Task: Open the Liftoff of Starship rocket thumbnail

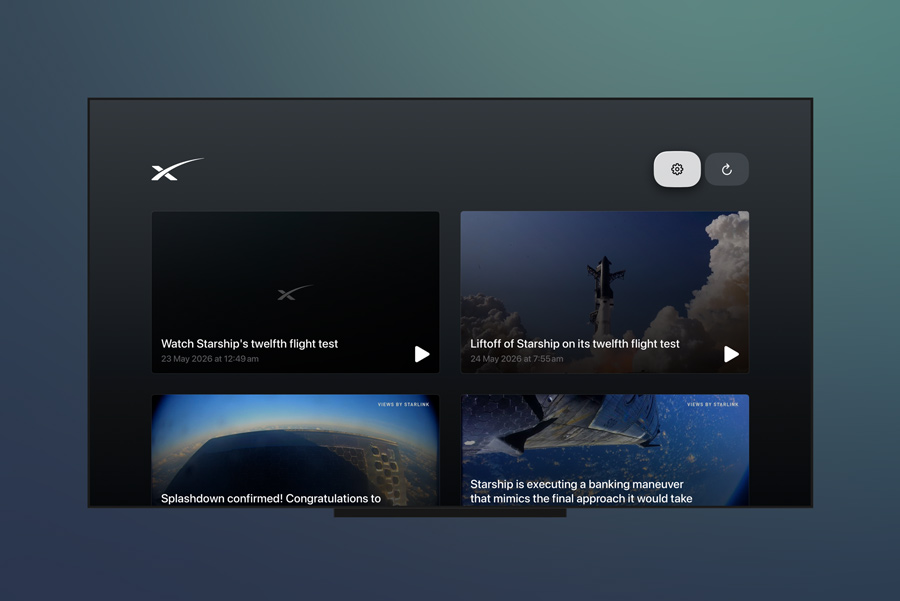Action: point(604,292)
